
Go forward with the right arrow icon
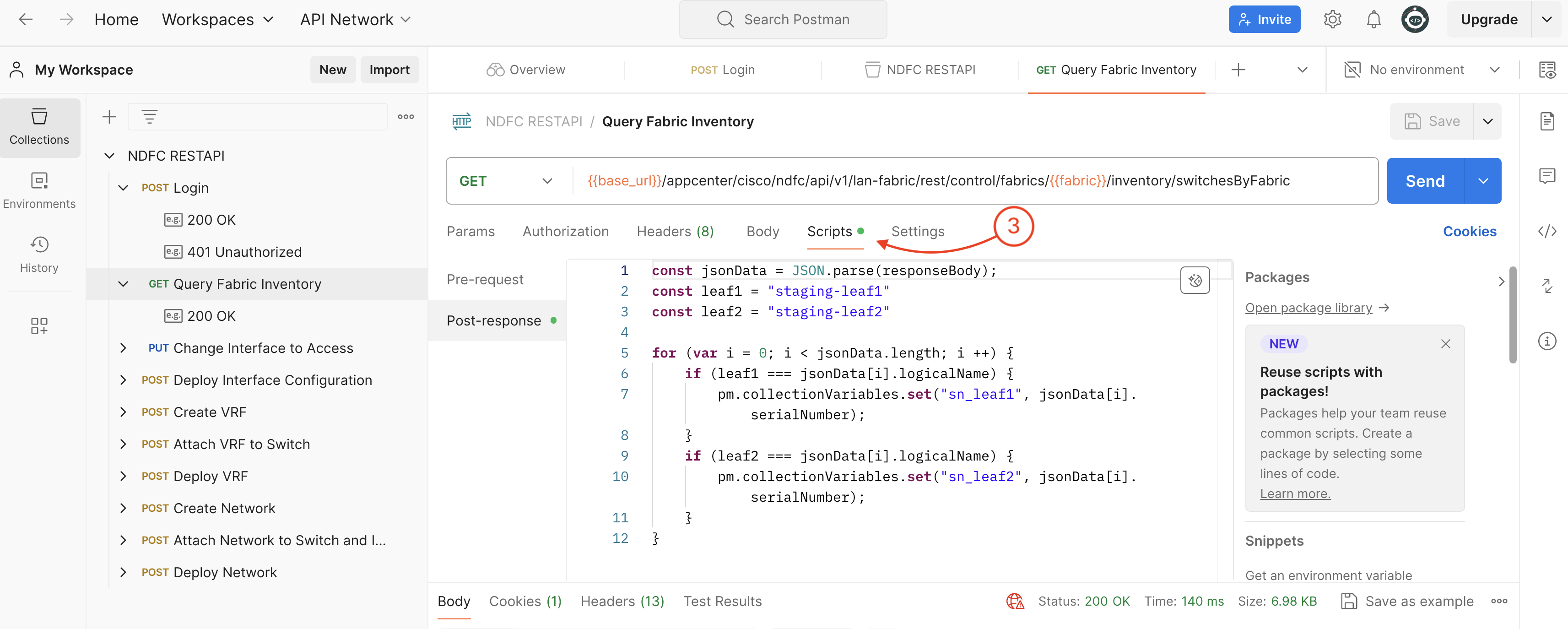[66, 20]
